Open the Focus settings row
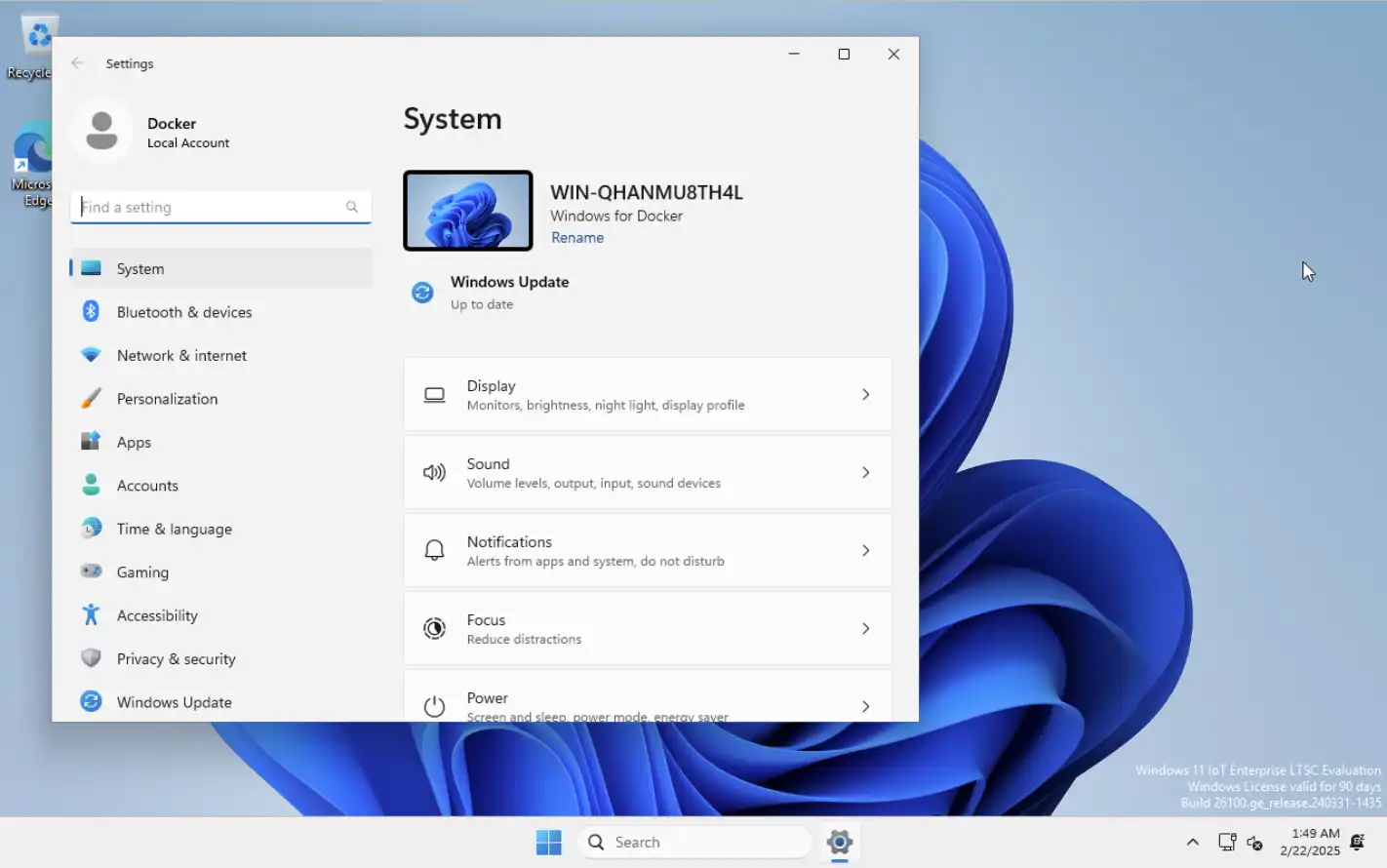The image size is (1387, 868). 647,629
